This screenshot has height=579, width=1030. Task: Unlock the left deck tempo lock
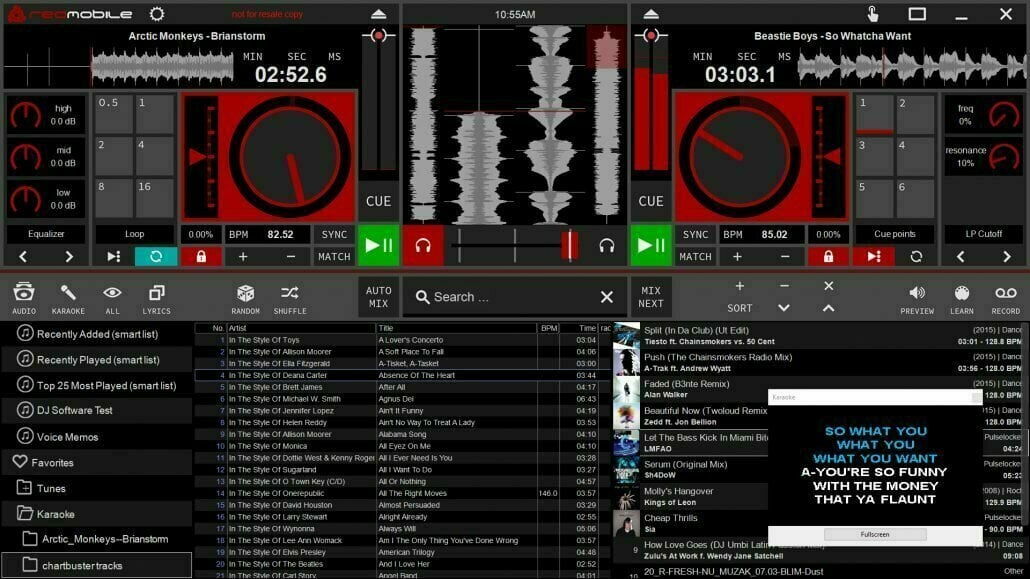203,255
